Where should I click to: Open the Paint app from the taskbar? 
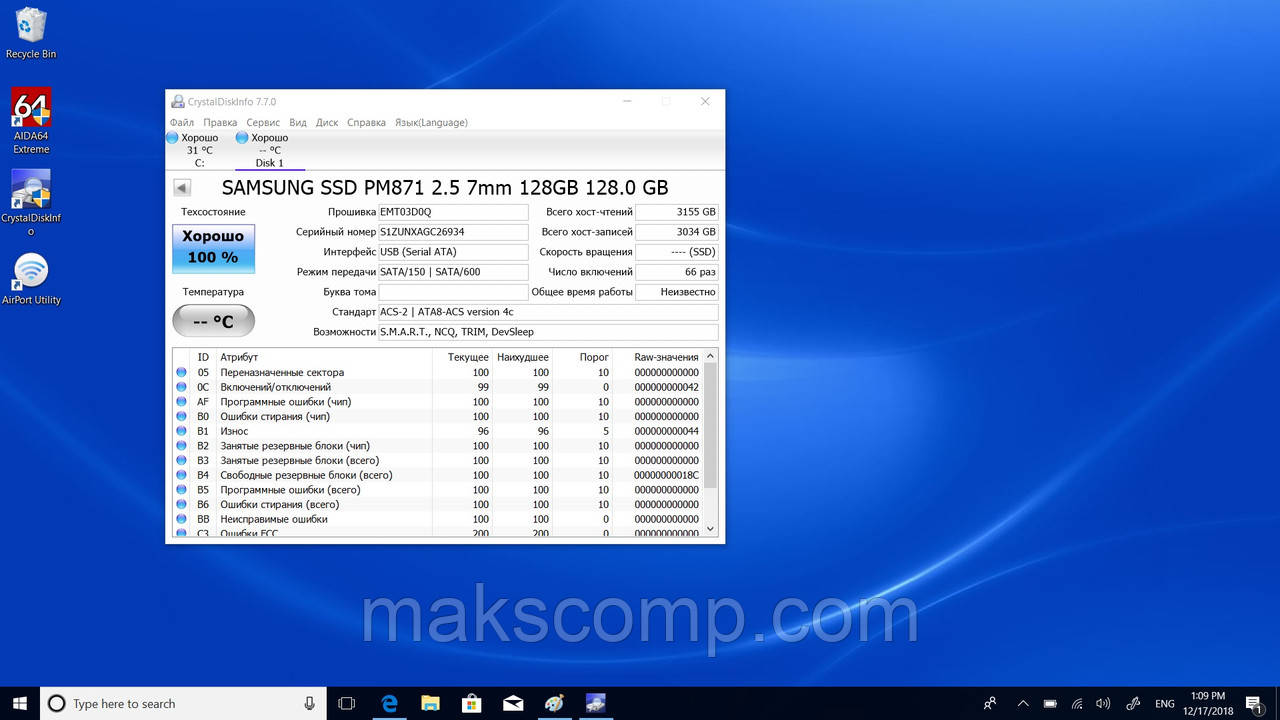[554, 703]
